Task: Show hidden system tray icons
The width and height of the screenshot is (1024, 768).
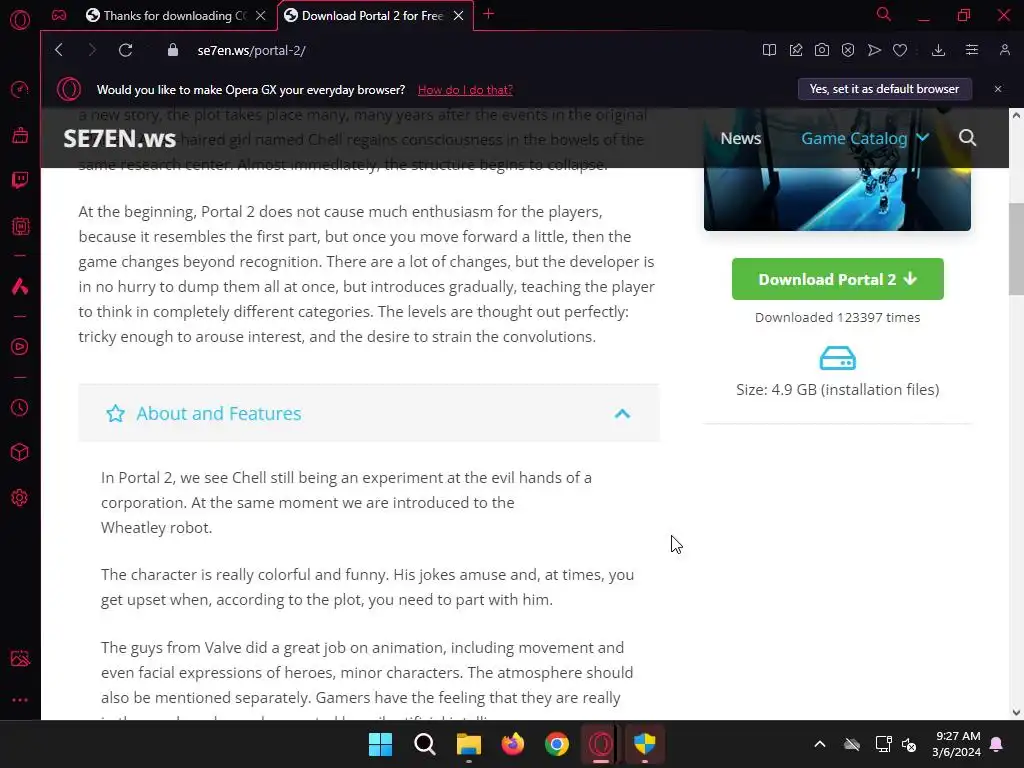Action: tap(820, 744)
